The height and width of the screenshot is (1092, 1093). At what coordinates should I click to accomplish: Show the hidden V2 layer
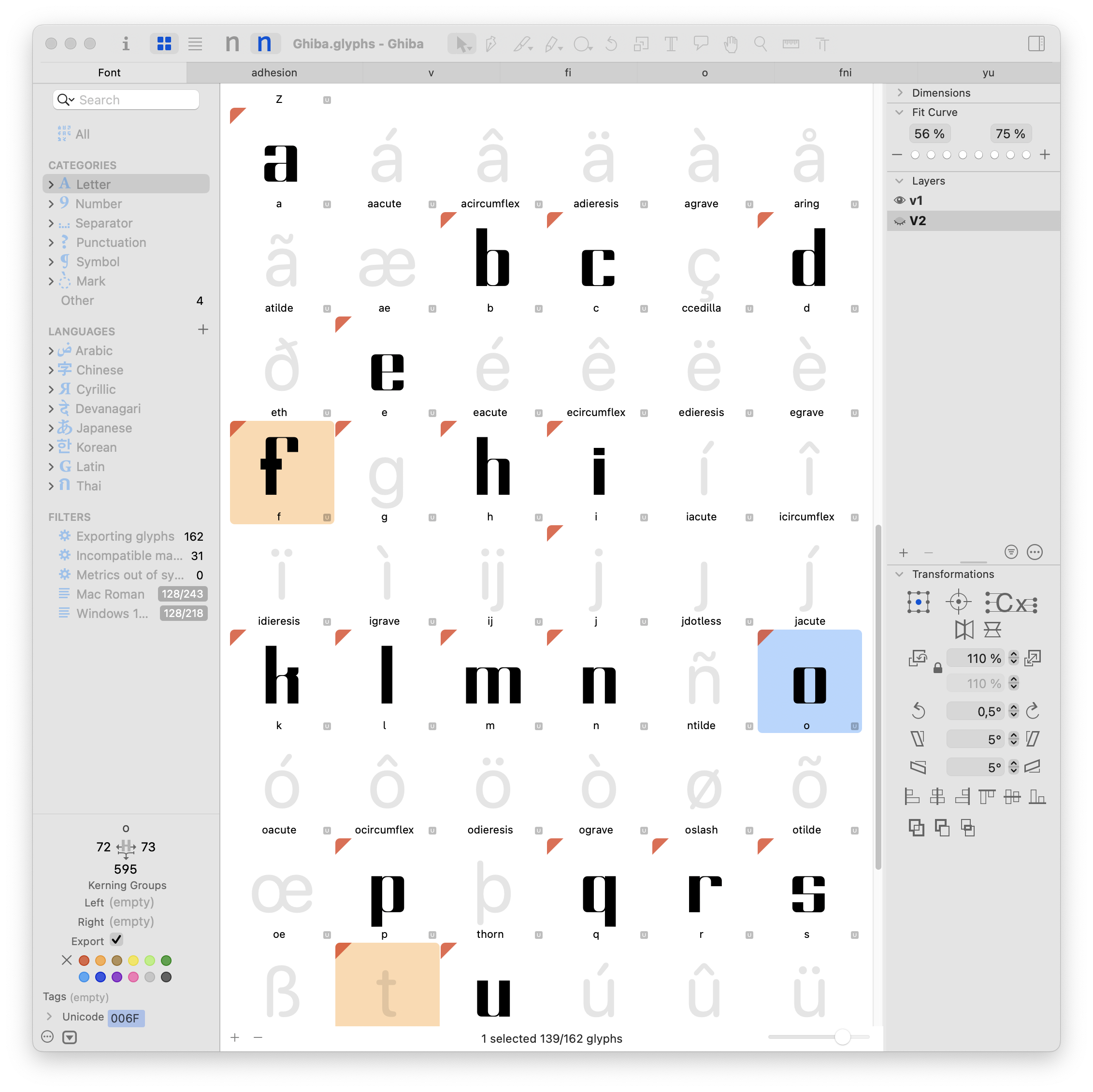coord(899,221)
